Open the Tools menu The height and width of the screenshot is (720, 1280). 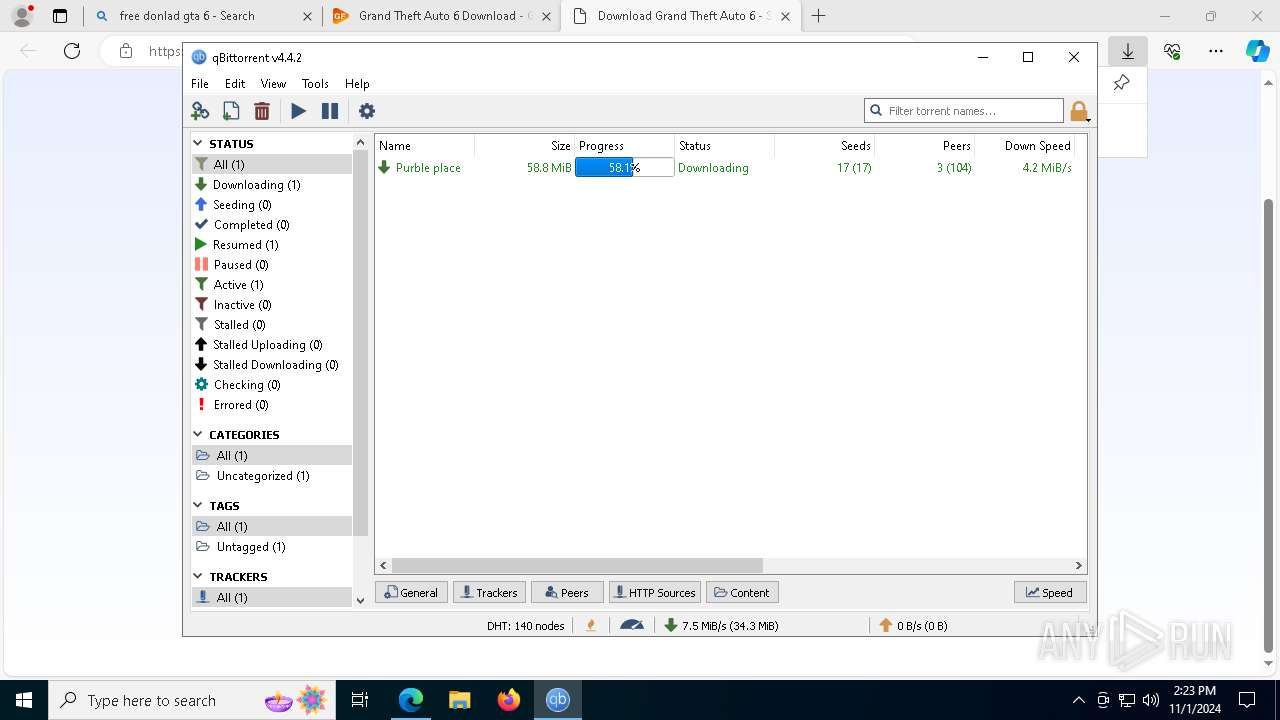pos(315,84)
